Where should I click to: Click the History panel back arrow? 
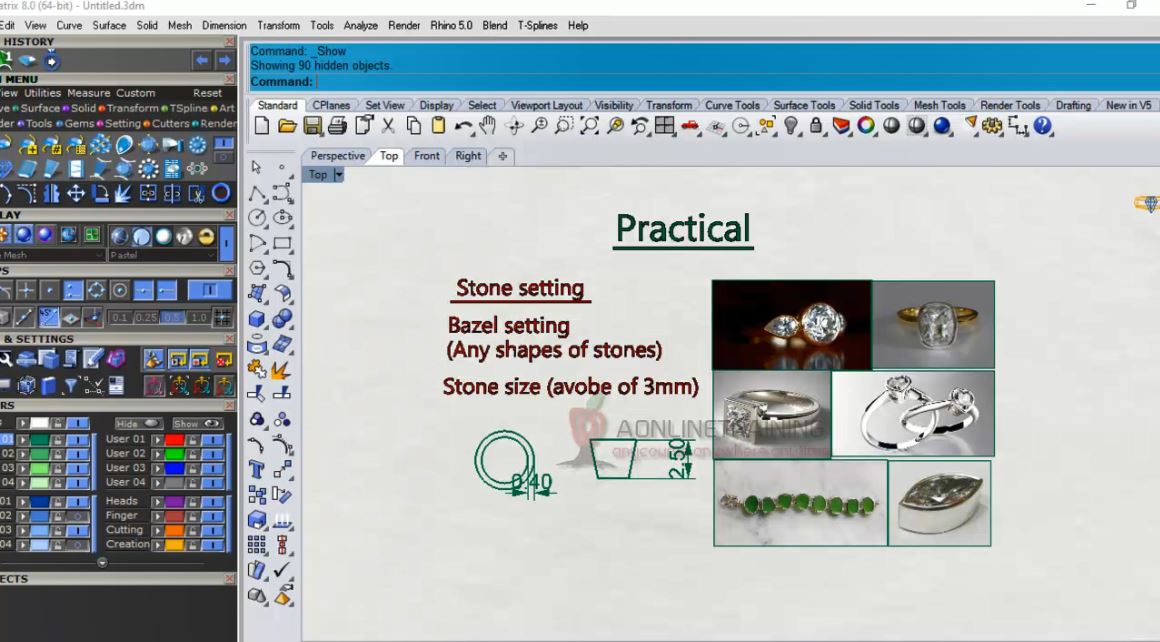click(201, 60)
